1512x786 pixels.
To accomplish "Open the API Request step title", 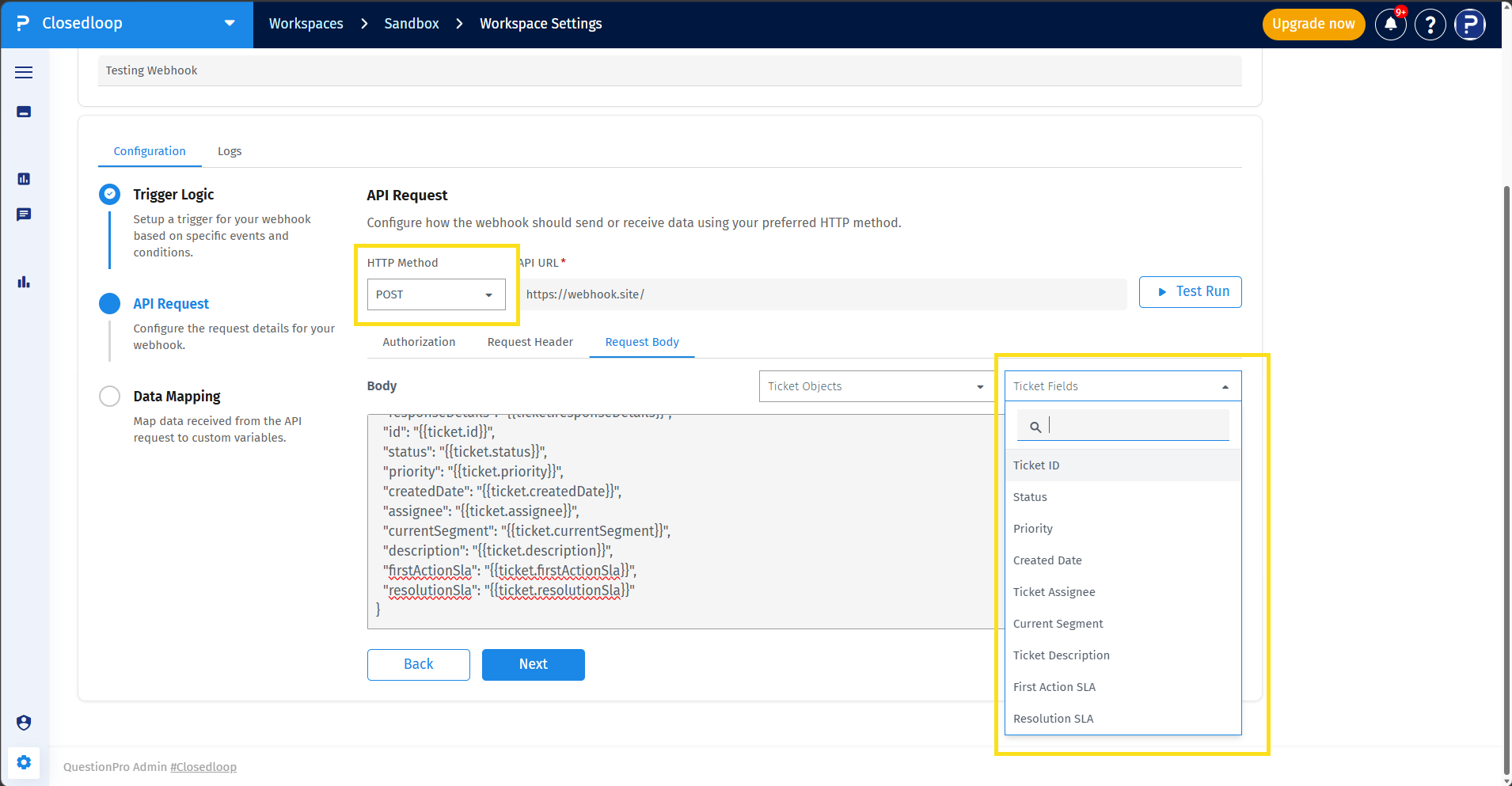I will pyautogui.click(x=171, y=304).
